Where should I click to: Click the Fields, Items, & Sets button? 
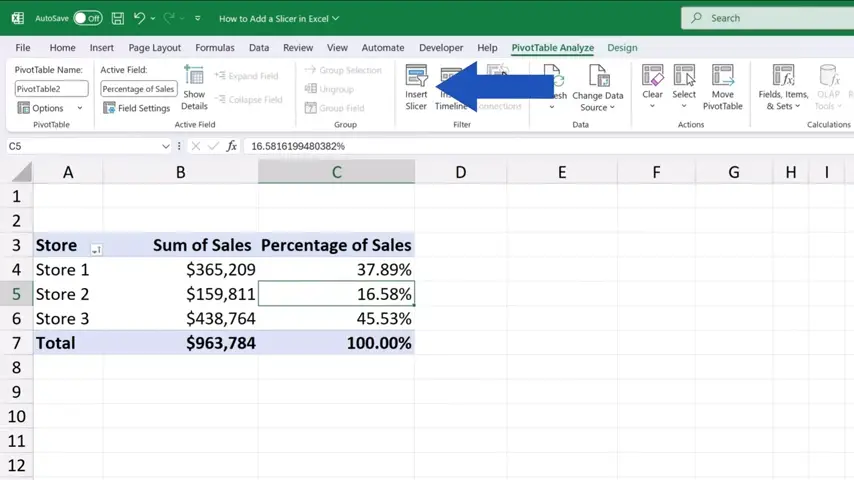click(x=783, y=87)
